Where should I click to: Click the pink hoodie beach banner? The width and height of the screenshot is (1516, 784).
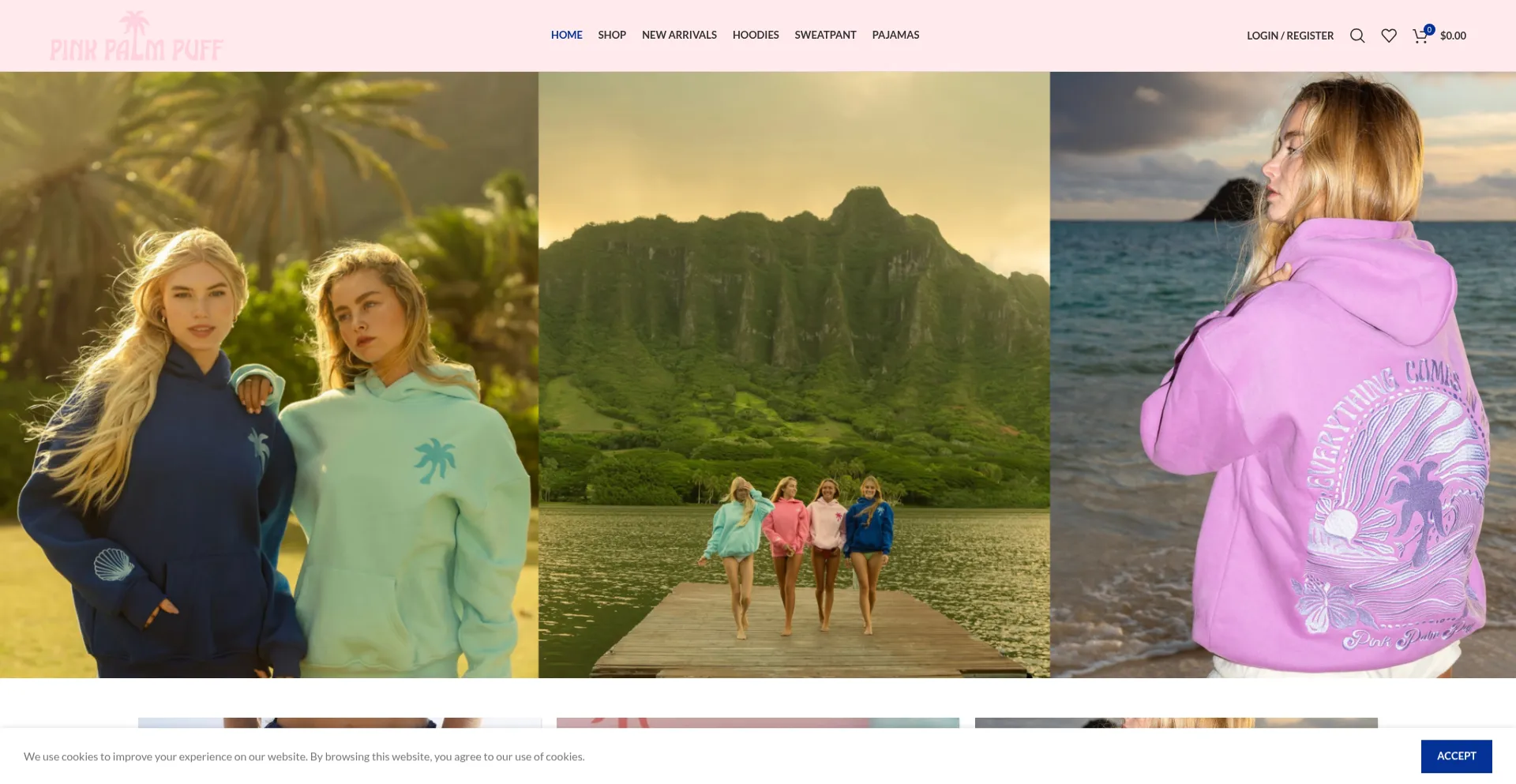(x=1282, y=375)
